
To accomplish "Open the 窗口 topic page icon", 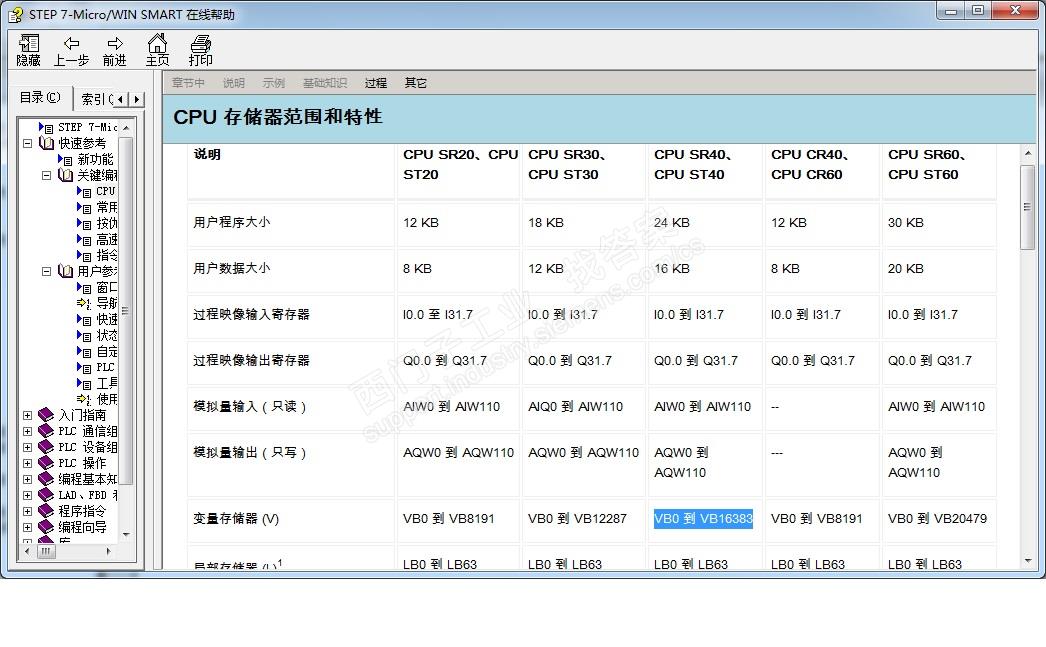I will click(x=84, y=287).
